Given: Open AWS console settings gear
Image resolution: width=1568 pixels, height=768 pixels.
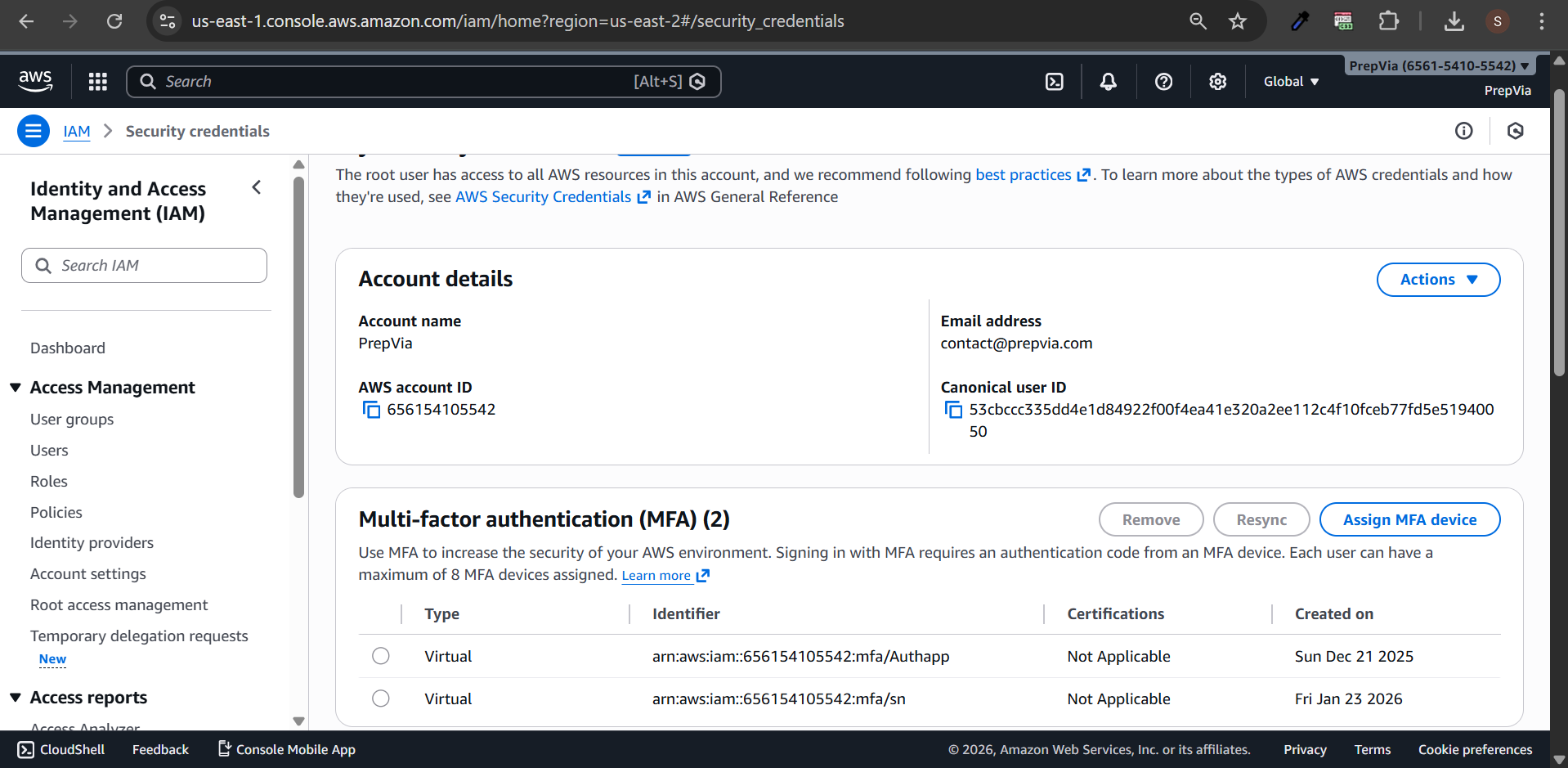Looking at the screenshot, I should point(1218,81).
